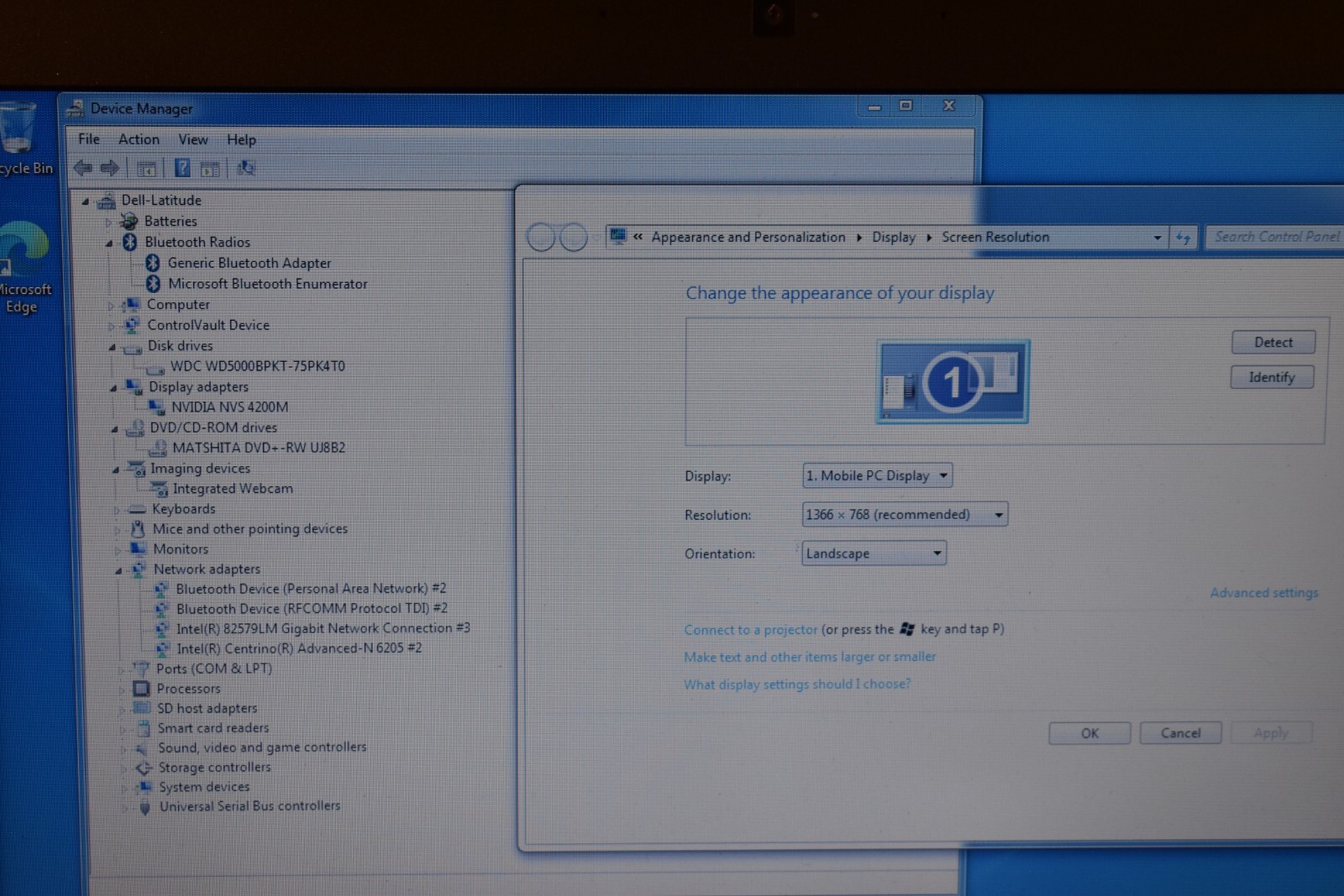This screenshot has height=896, width=1344.
Task: Select Intel(R) 82579LM Gigabit Network Connection #3
Action: pyautogui.click(x=323, y=628)
